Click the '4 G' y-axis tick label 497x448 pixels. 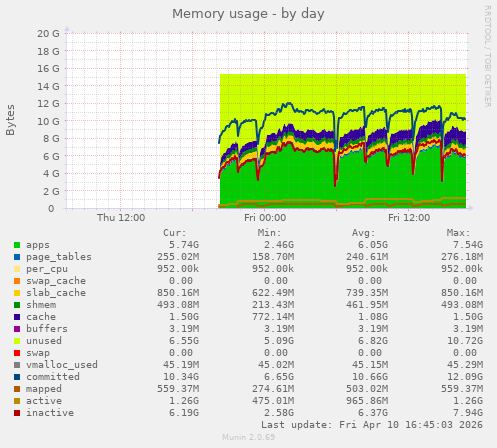tap(51, 174)
